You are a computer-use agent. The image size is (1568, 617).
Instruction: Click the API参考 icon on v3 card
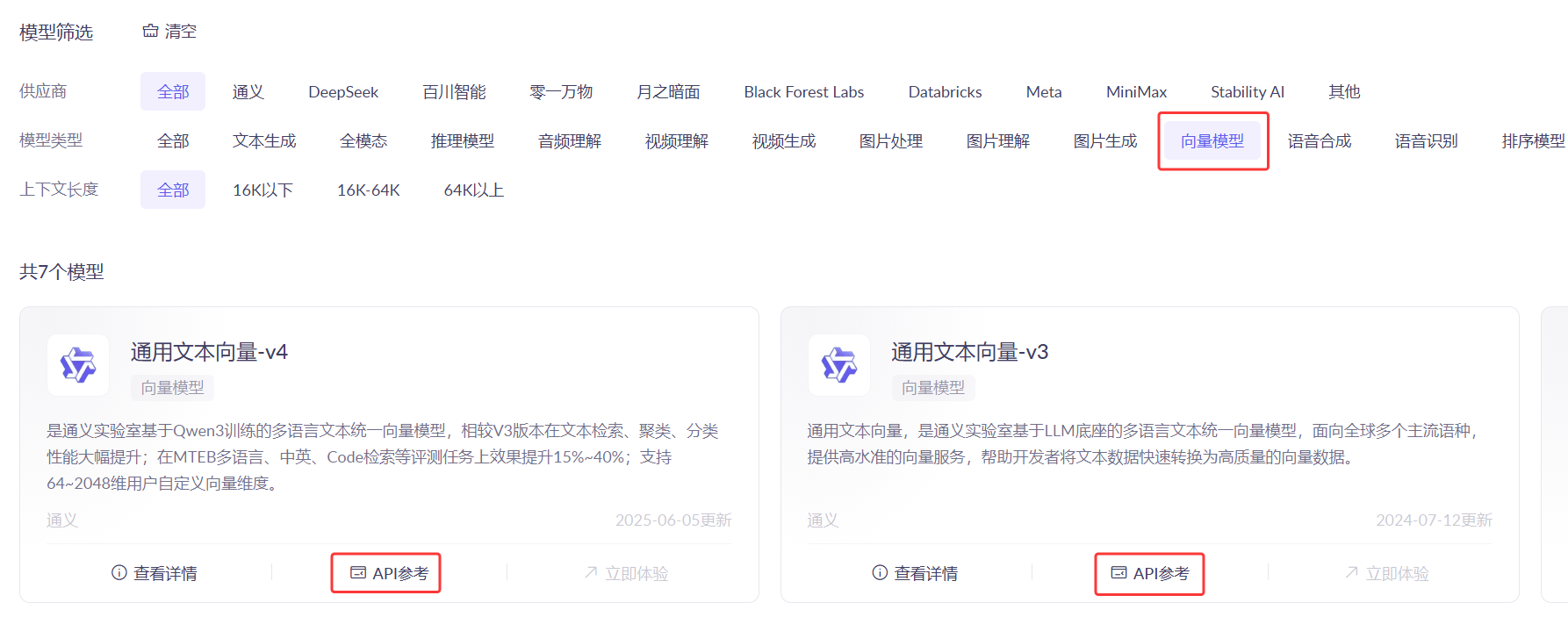(1118, 572)
